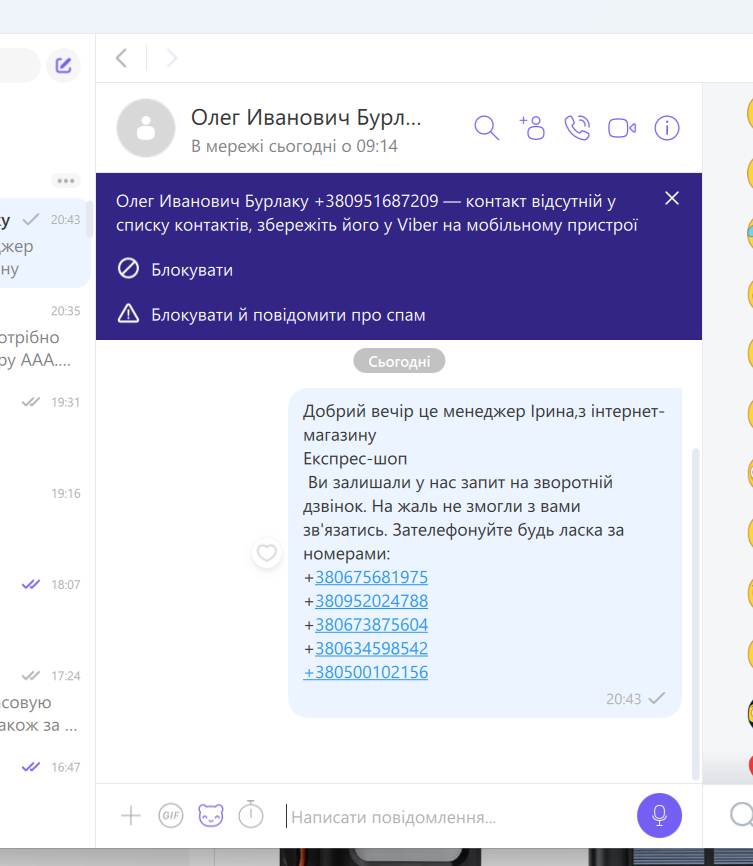Open the sticker bear icon

(x=211, y=815)
